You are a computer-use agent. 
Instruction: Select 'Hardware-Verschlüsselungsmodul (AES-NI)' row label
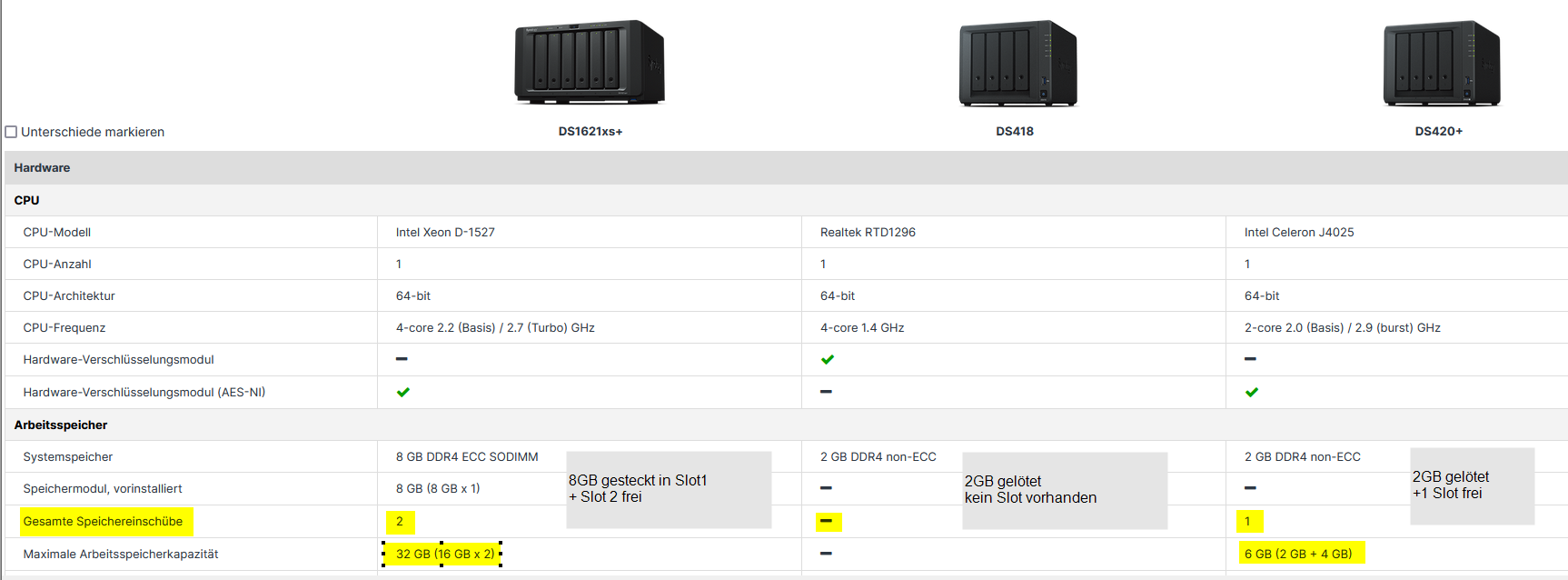[x=144, y=393]
